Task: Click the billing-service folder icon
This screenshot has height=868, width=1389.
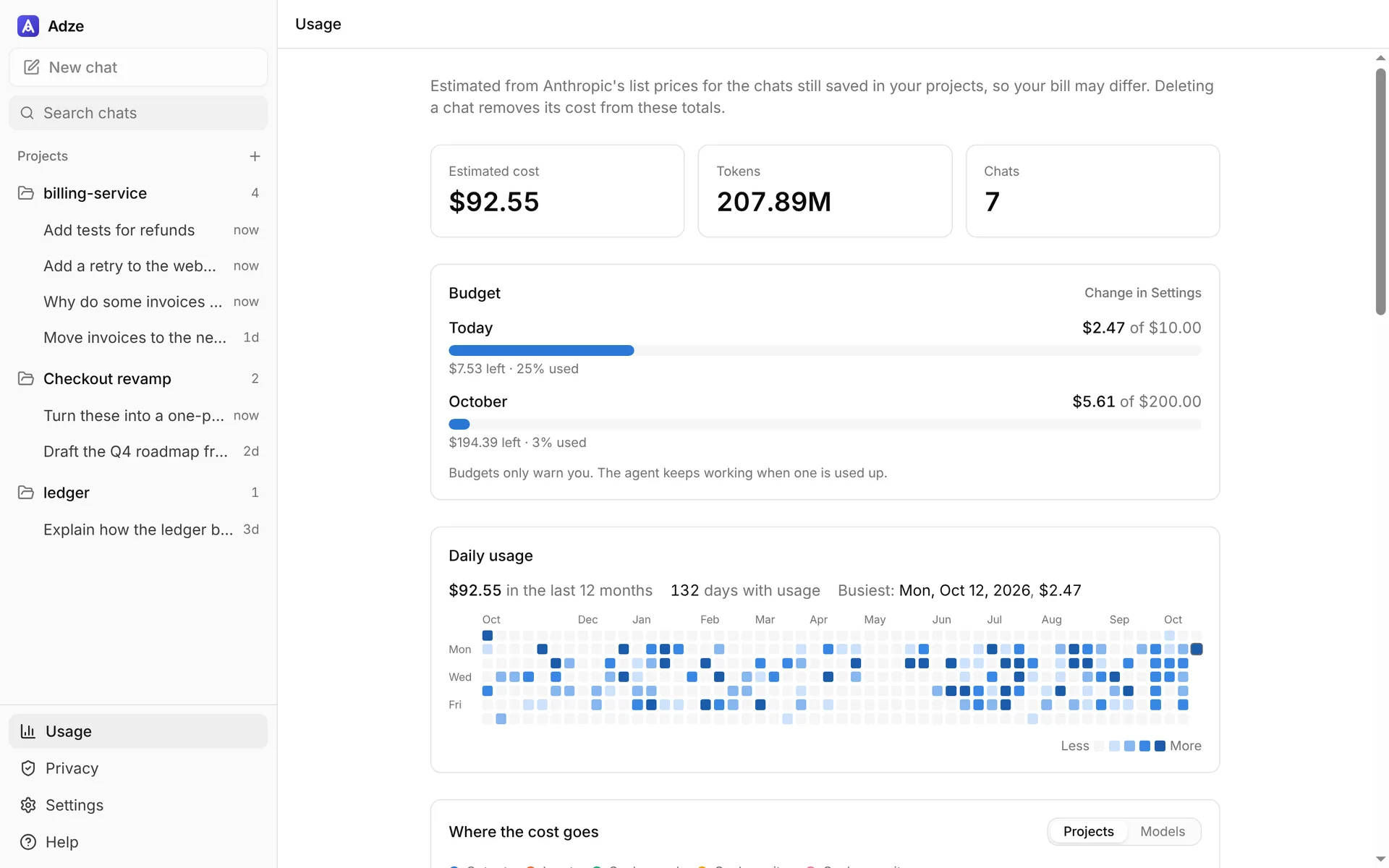Action: click(x=26, y=193)
